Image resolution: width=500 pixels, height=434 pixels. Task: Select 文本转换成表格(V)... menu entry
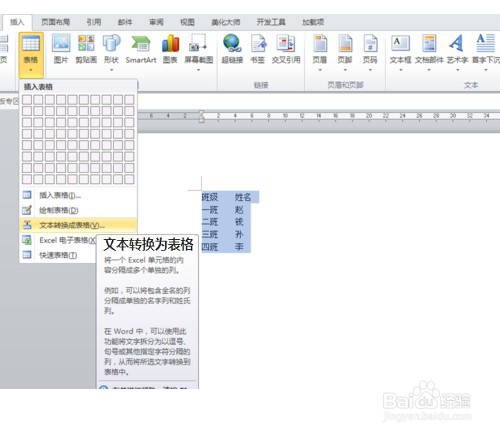point(78,225)
